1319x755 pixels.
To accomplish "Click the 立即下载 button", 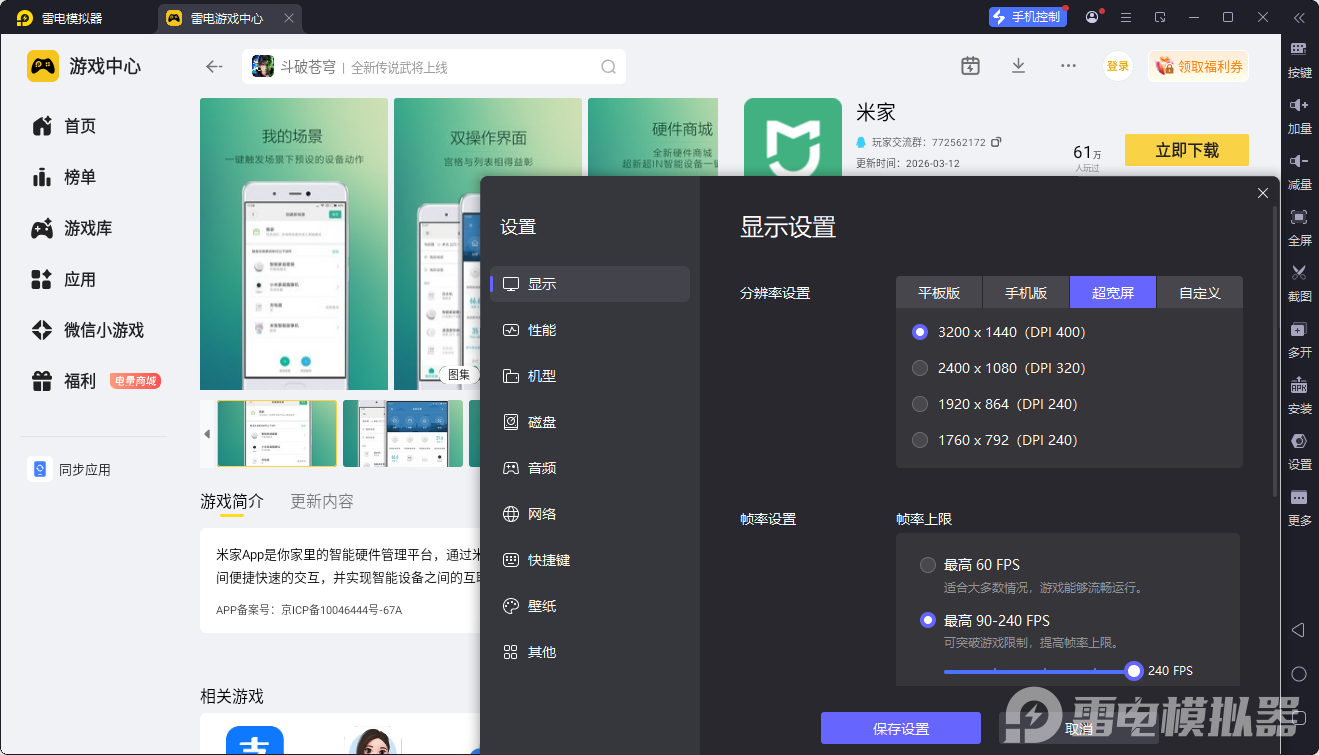I will 1186,150.
